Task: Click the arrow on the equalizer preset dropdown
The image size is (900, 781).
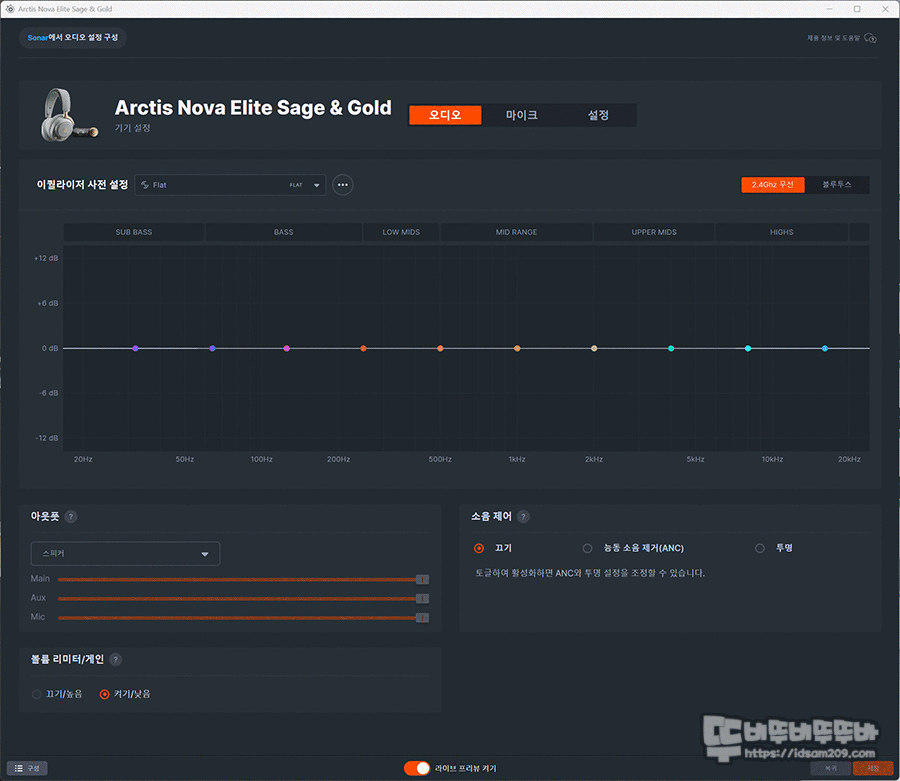Action: 316,185
